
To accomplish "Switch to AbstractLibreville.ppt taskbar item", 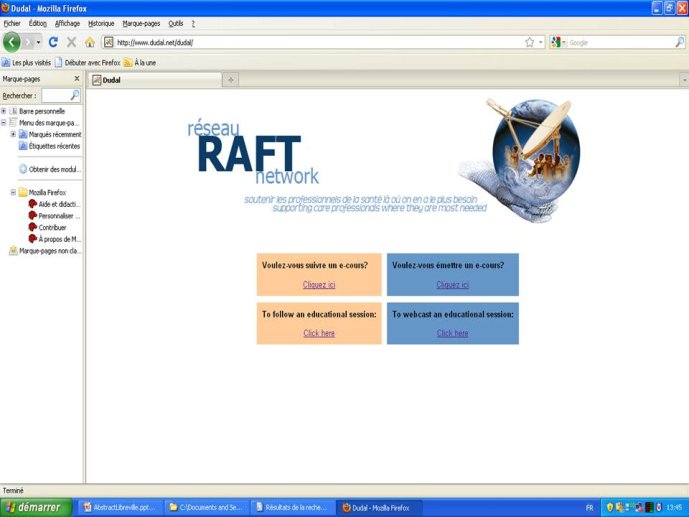I will click(120, 507).
